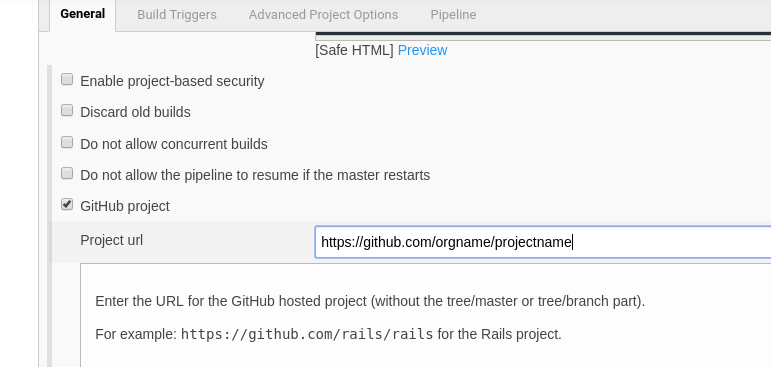Focus the Project url input field

point(543,242)
